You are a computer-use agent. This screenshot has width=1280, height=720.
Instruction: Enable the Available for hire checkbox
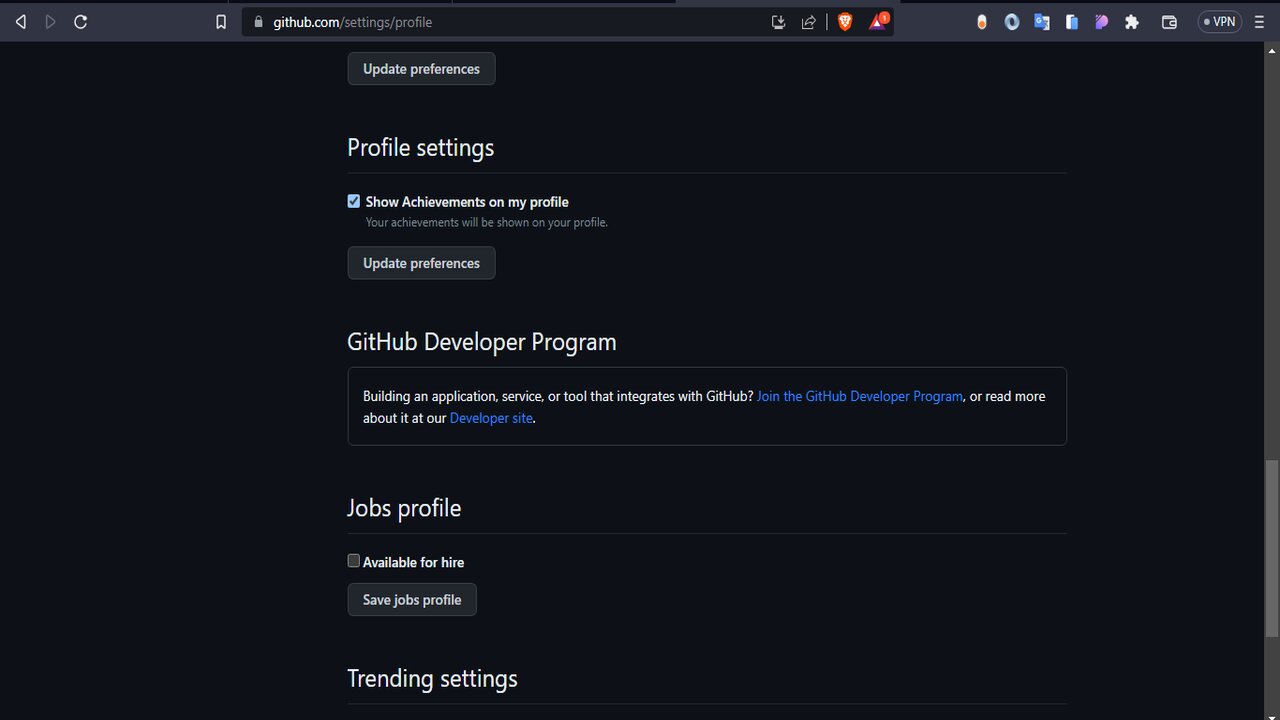click(x=354, y=561)
